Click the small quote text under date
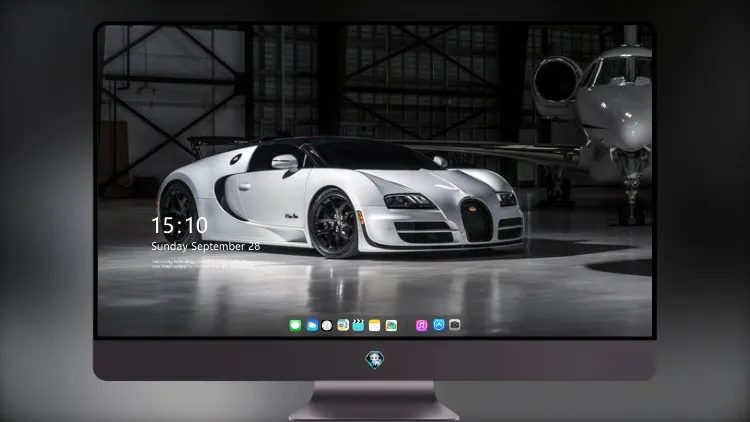This screenshot has width=750, height=422. (x=201, y=264)
